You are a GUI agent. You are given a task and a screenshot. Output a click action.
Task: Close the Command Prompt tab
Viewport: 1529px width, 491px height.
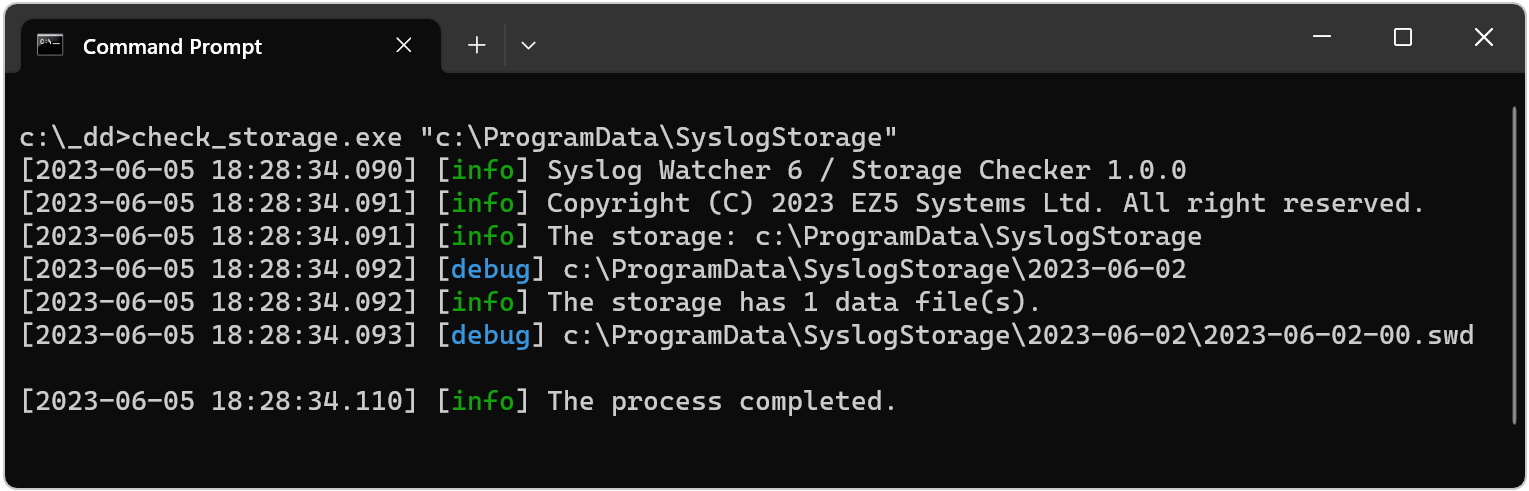pos(404,45)
